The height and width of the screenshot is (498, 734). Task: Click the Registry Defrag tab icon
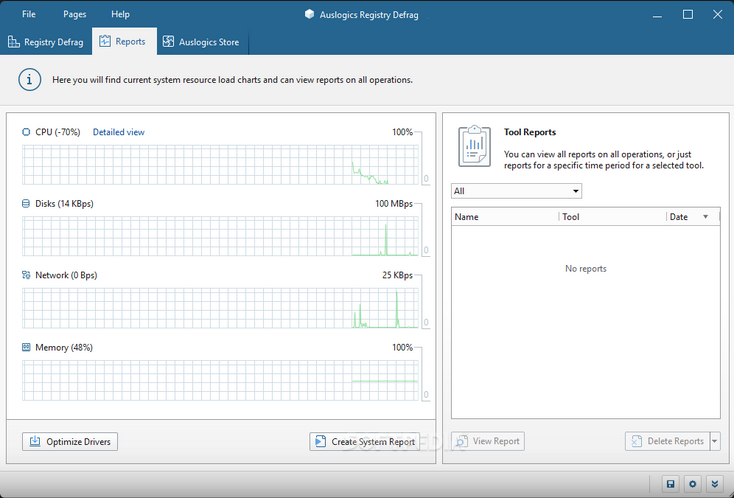click(14, 42)
